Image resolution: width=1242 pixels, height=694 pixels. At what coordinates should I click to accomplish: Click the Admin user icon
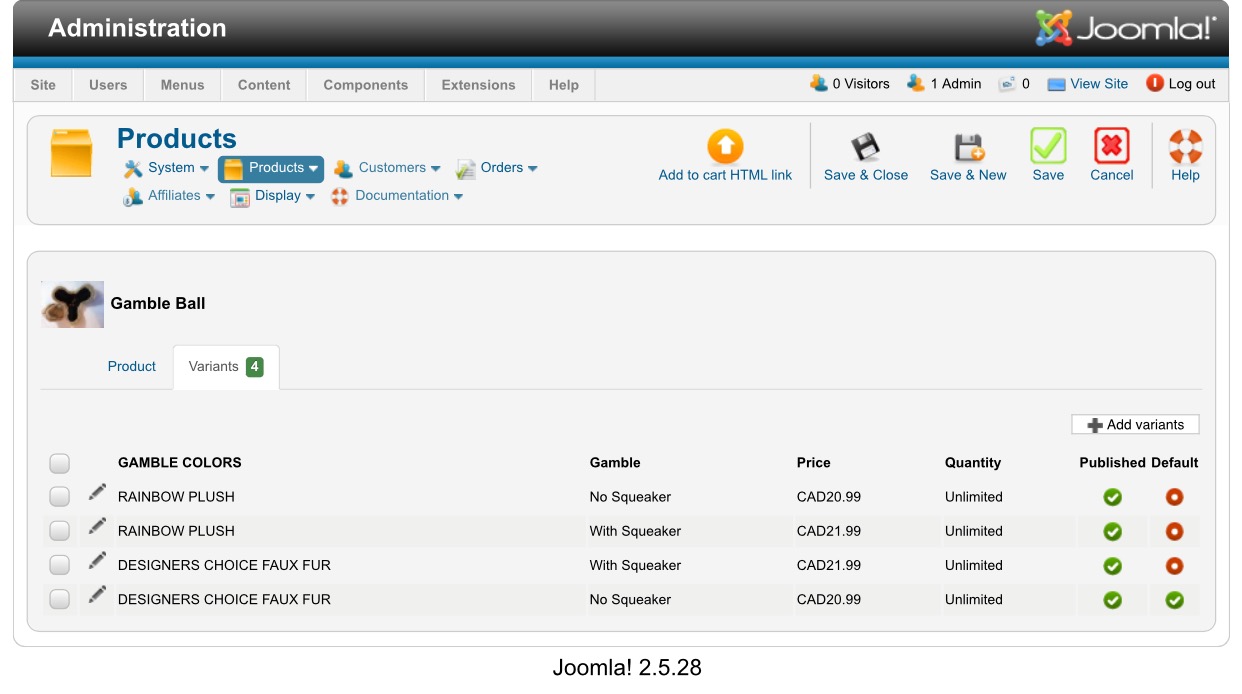pos(916,83)
